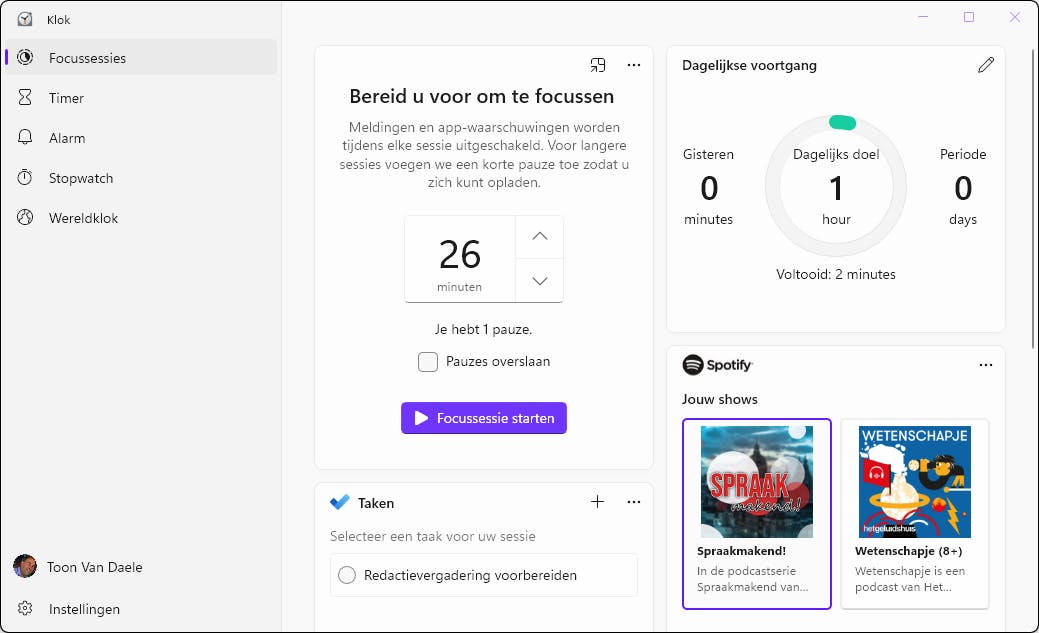Open more options in Taken card
Viewport: 1039px width, 633px height.
(x=633, y=502)
